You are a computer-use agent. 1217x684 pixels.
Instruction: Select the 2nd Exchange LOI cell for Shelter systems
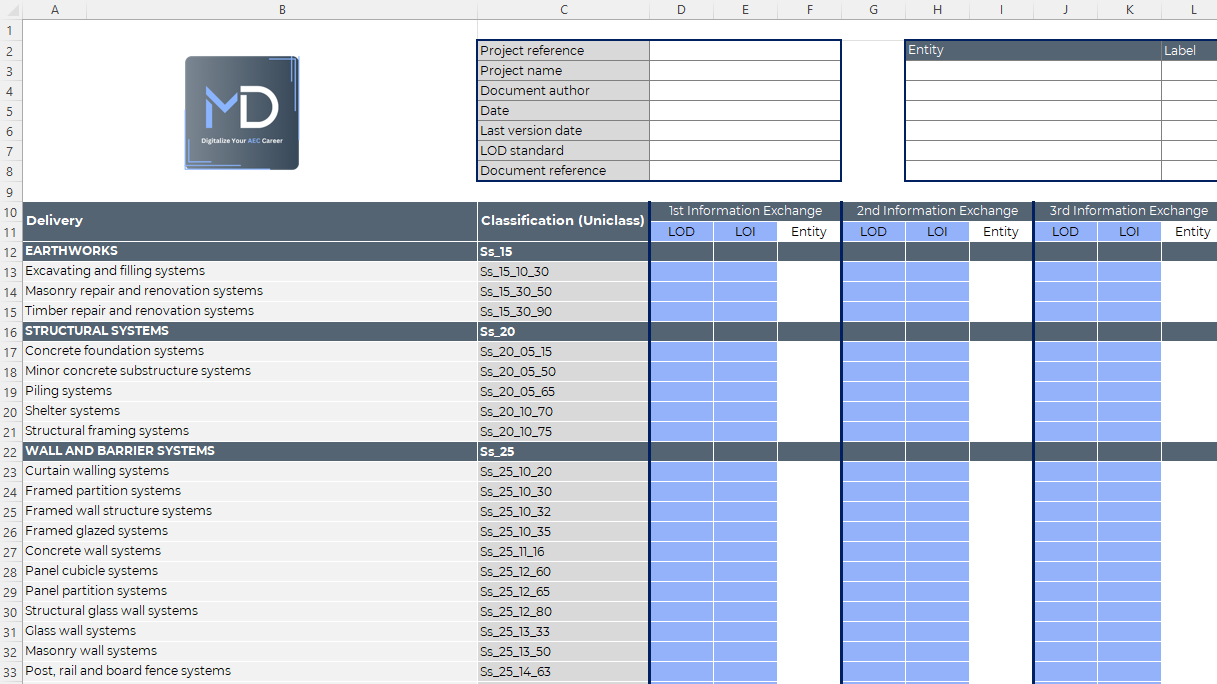point(937,411)
